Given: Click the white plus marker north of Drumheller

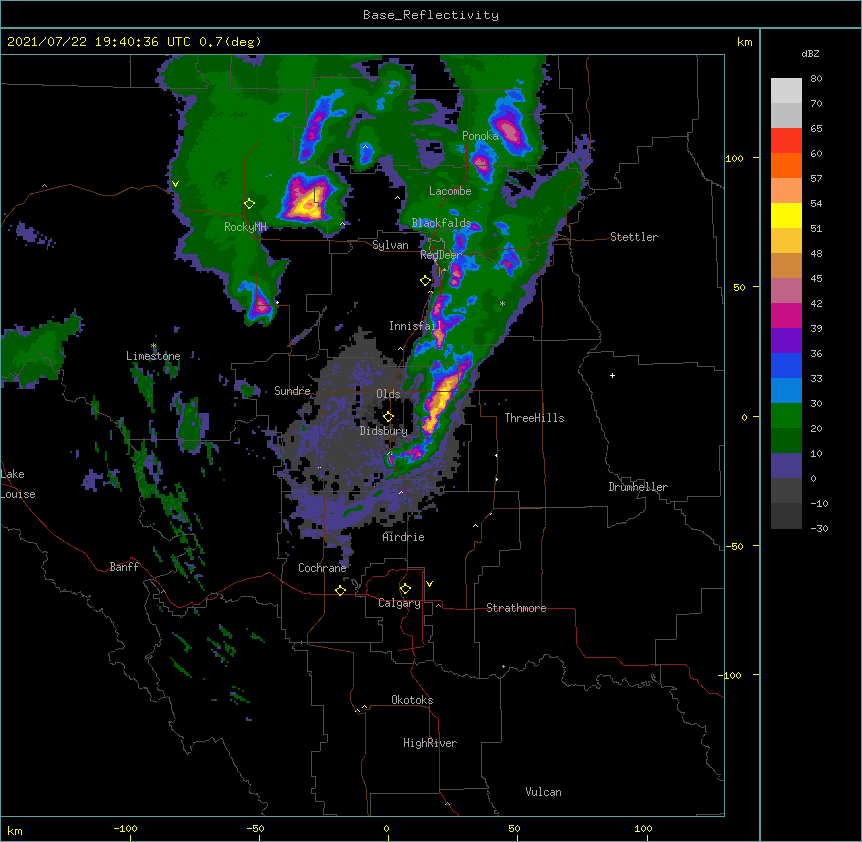Looking at the screenshot, I should (612, 375).
